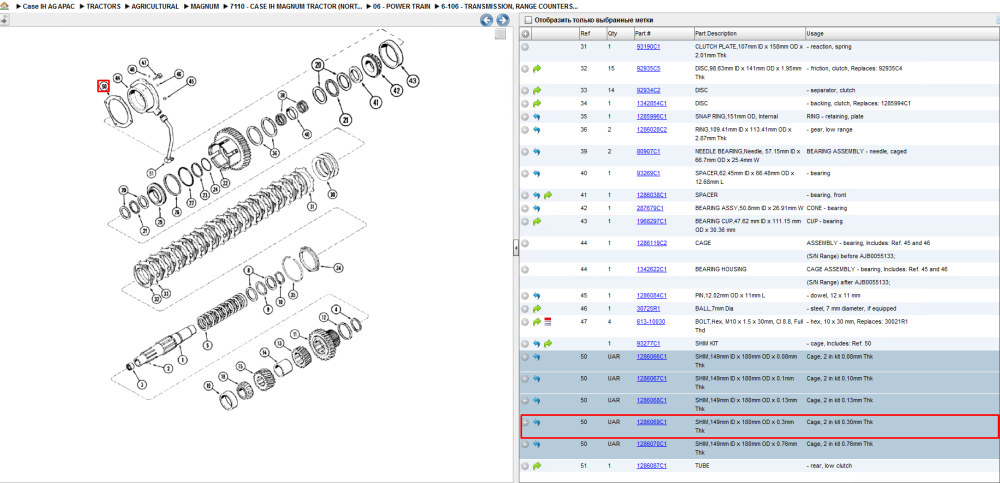Open part number link 93277C1 for the shim kit

(x=648, y=344)
